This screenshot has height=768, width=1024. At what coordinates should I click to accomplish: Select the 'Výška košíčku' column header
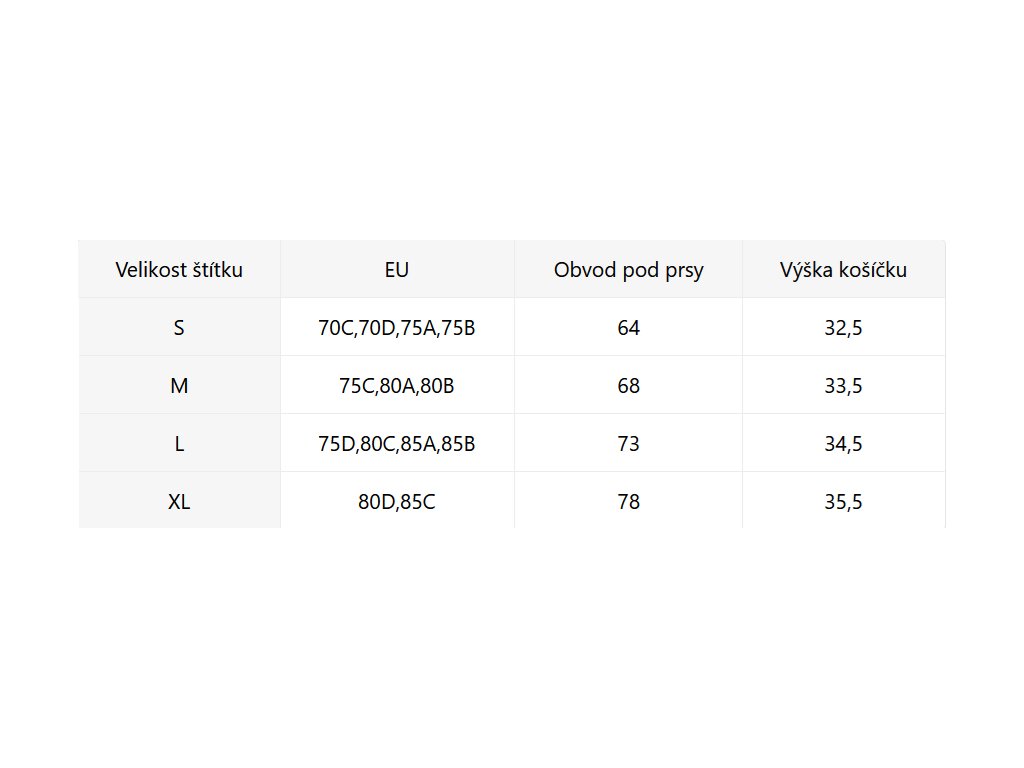pos(843,269)
